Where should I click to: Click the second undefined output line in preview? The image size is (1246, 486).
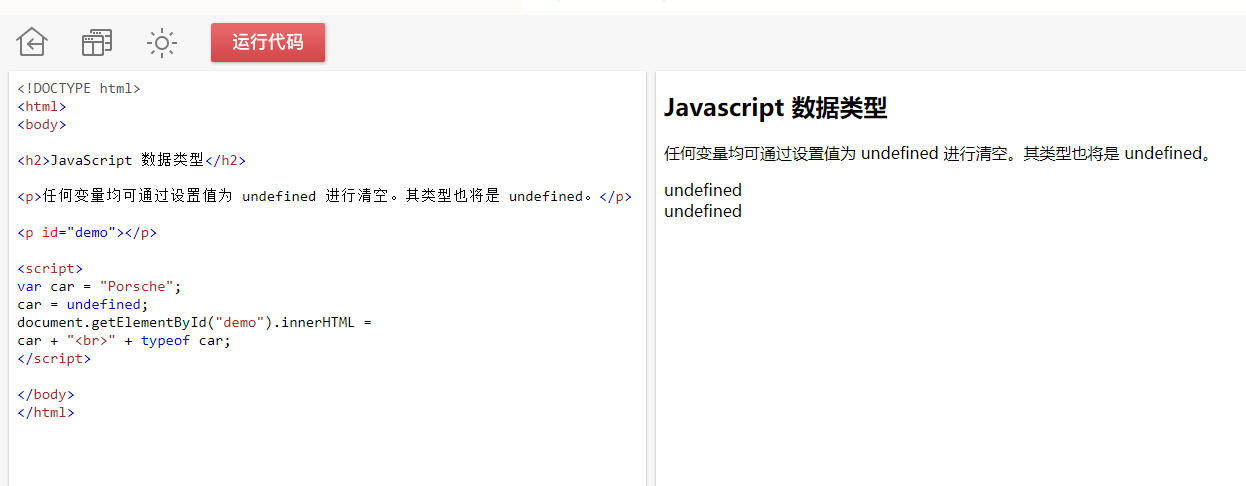[x=703, y=211]
